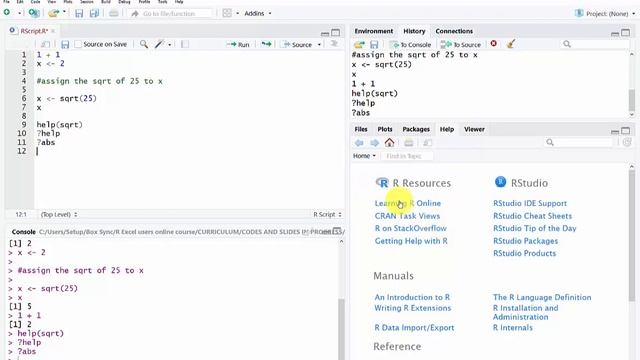Select the ?abs history entry
The height and width of the screenshot is (360, 640).
click(361, 113)
